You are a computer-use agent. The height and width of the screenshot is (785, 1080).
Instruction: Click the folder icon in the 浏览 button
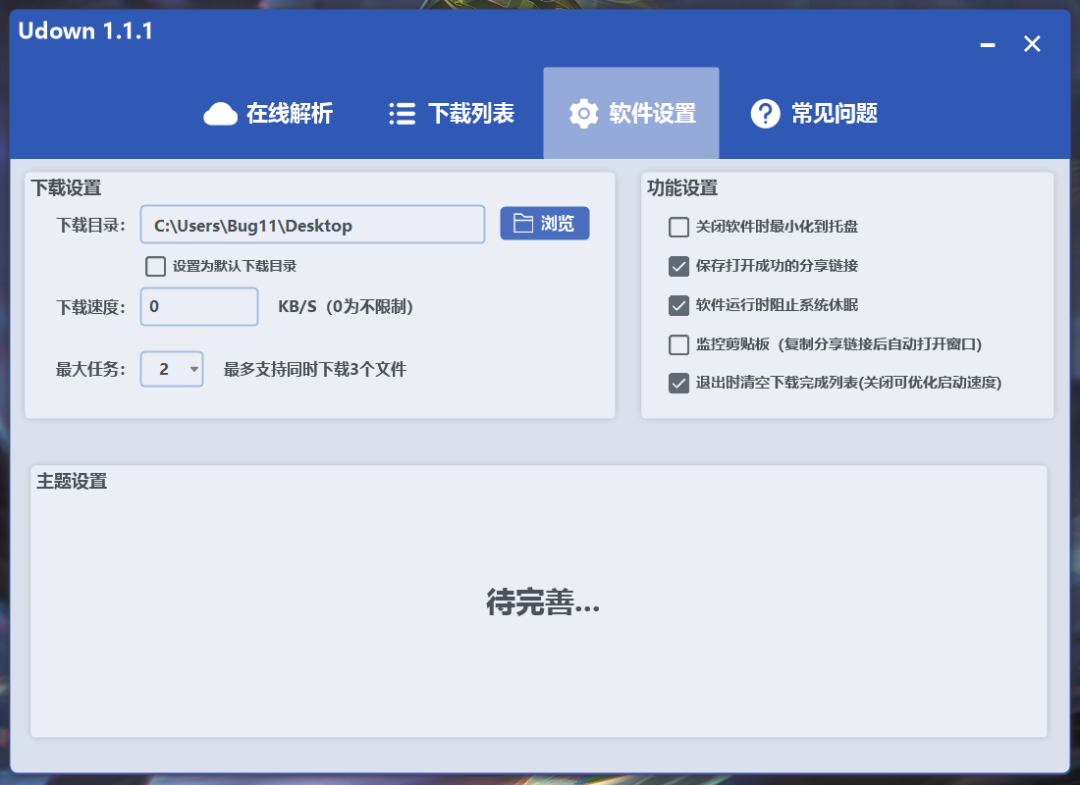tap(523, 223)
